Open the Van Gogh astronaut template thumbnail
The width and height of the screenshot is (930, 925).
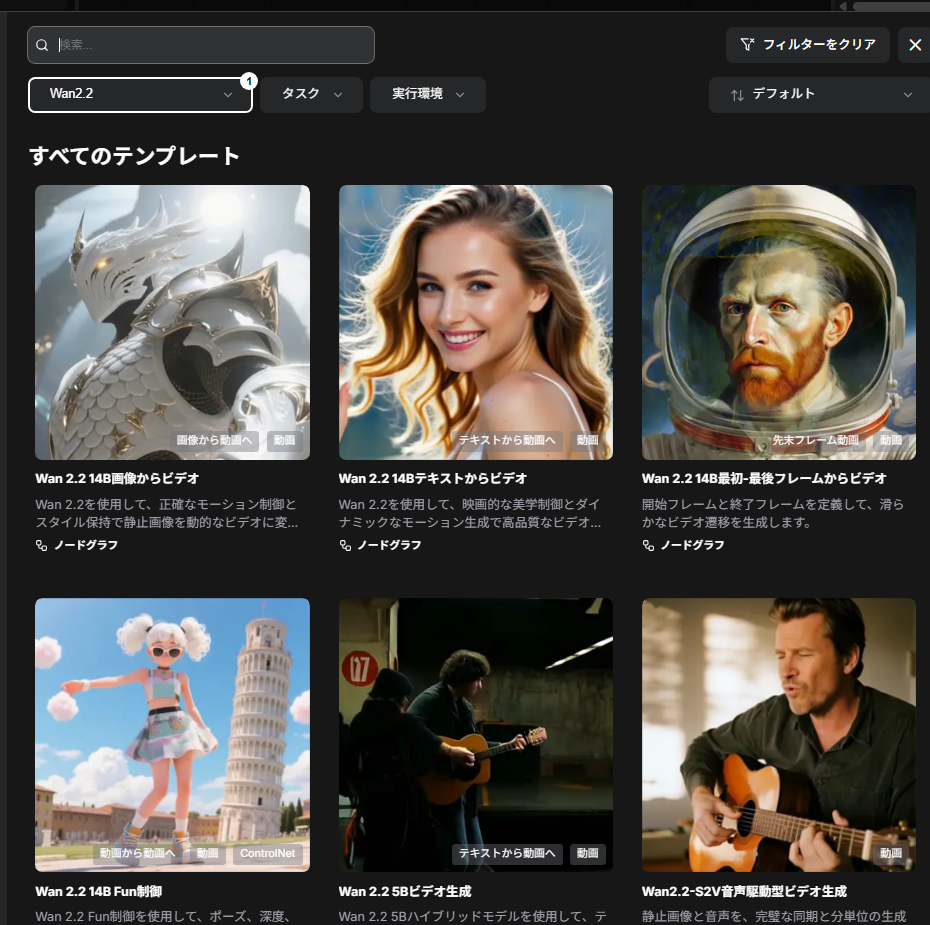pyautogui.click(x=779, y=322)
